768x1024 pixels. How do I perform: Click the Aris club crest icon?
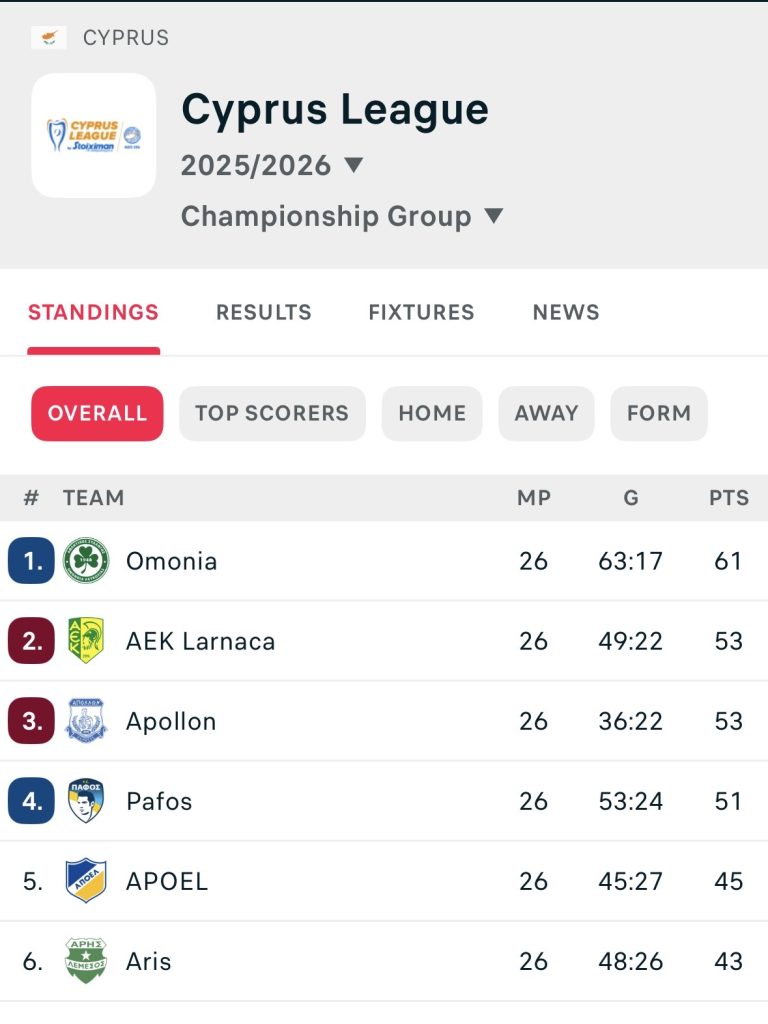[86, 961]
